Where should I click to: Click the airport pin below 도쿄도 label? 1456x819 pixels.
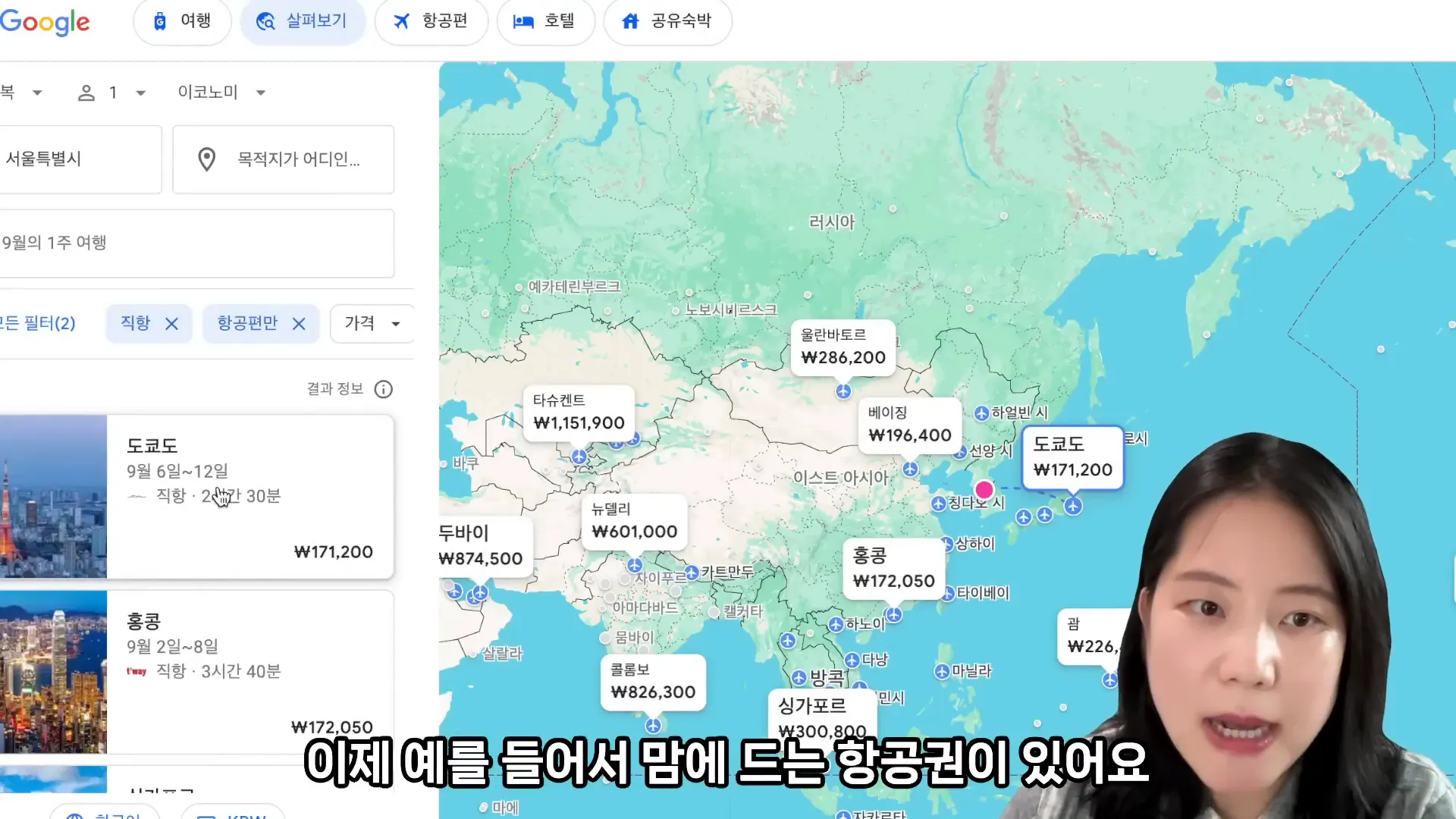1073,506
